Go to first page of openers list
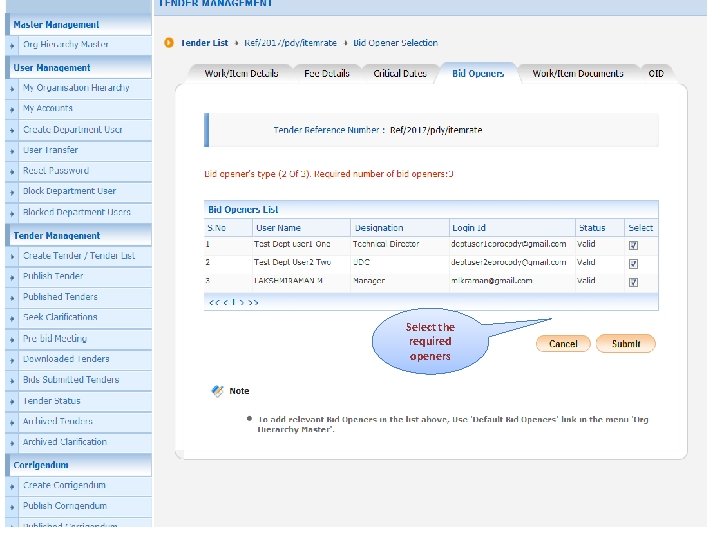Screen dimensions: 720x540 [214, 302]
